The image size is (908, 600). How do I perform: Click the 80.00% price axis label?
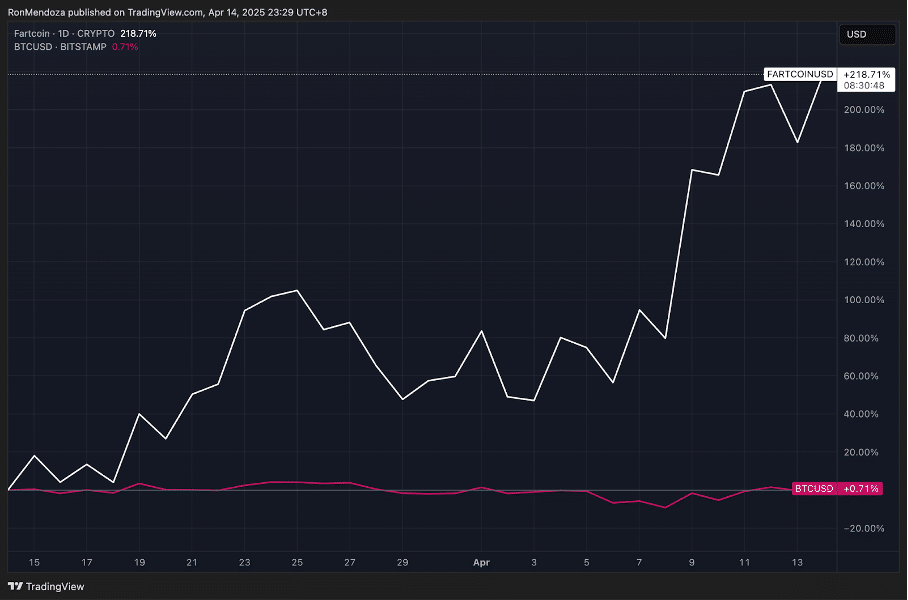[861, 338]
